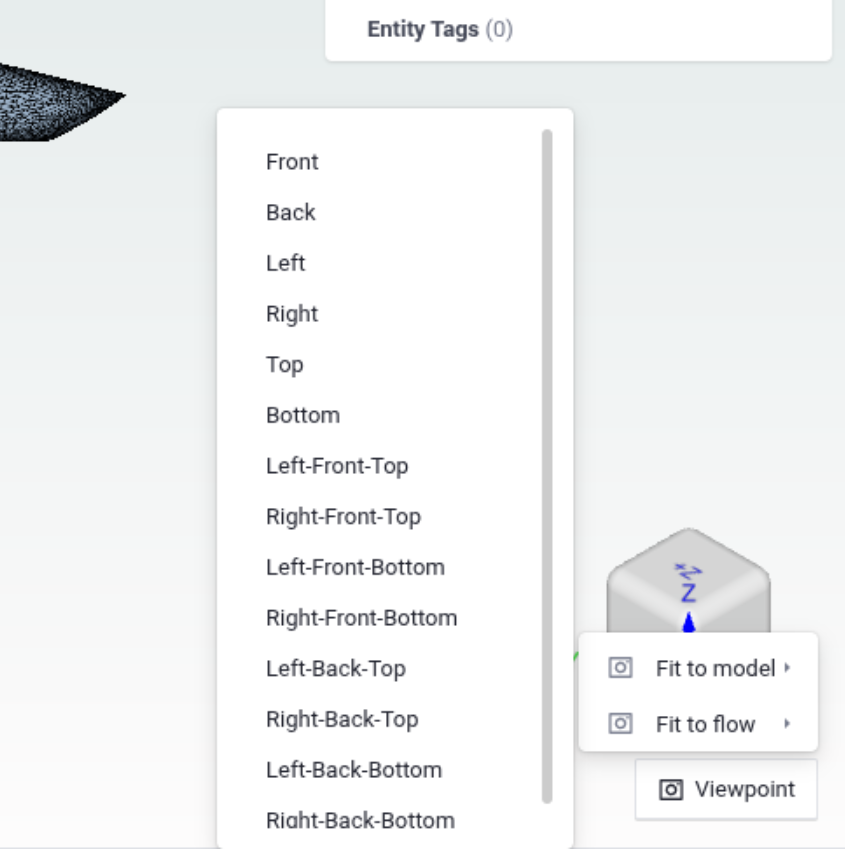Expand the Fit to flow submenu arrow
845x849 pixels.
point(787,723)
